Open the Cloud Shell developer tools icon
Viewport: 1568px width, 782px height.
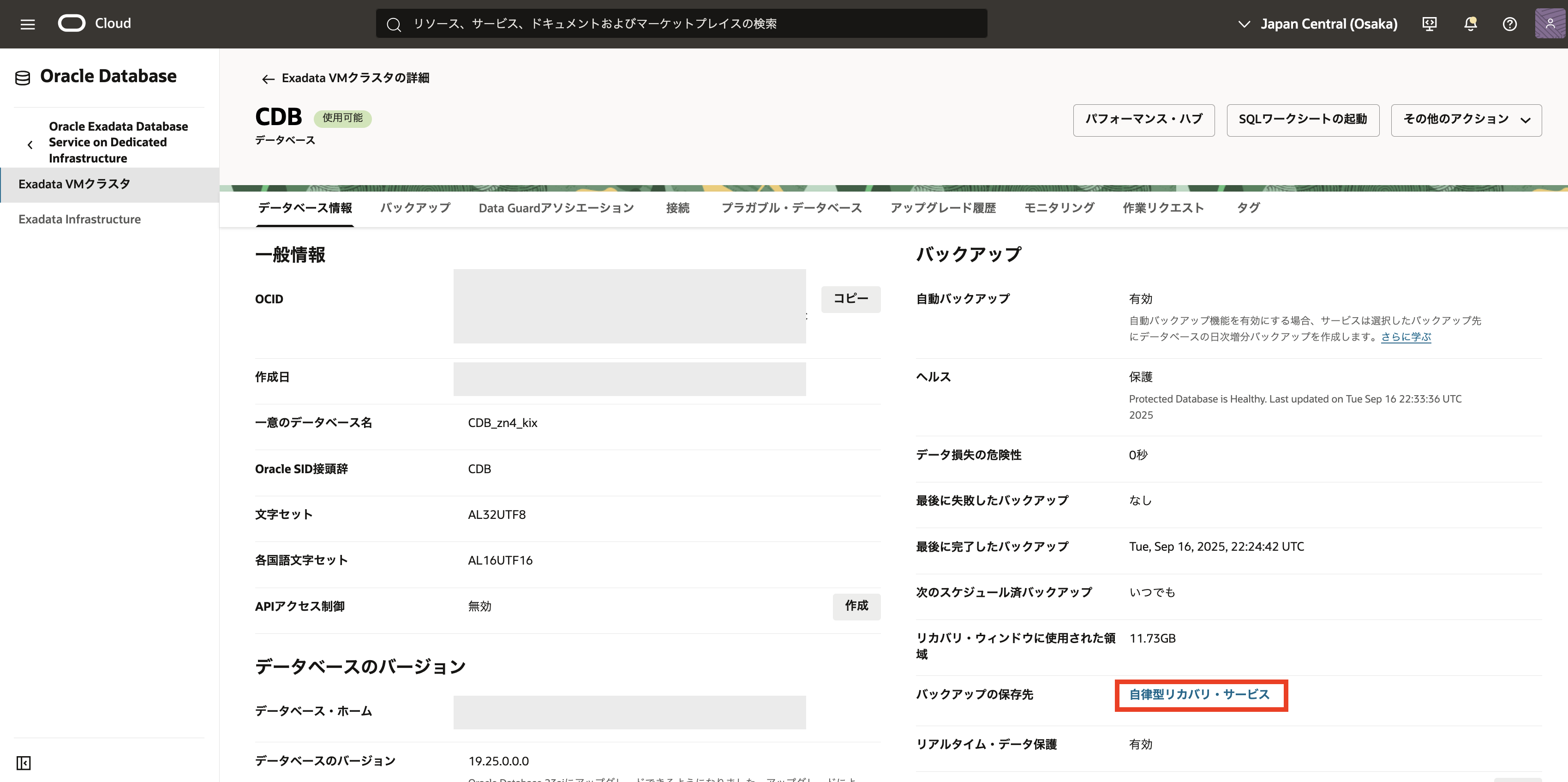point(1429,24)
